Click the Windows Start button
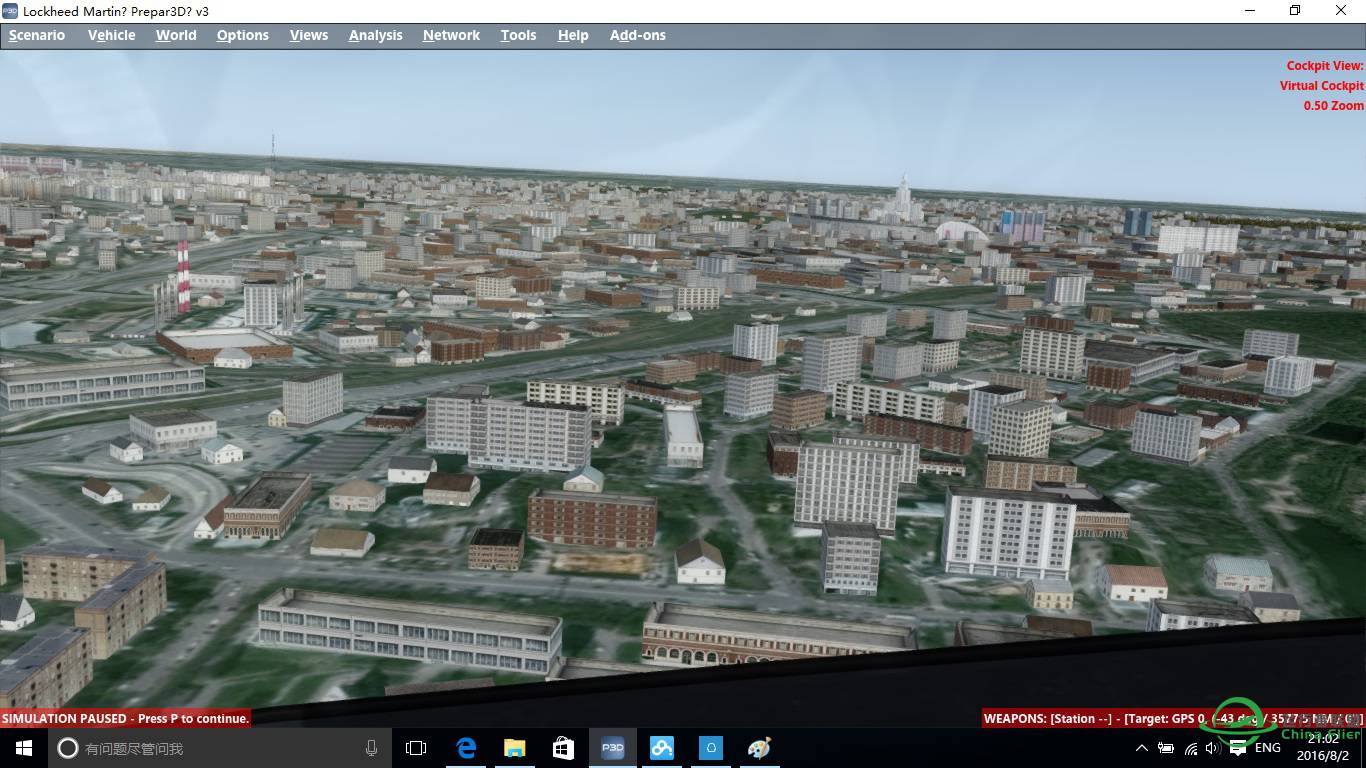The image size is (1366, 768). [21, 747]
